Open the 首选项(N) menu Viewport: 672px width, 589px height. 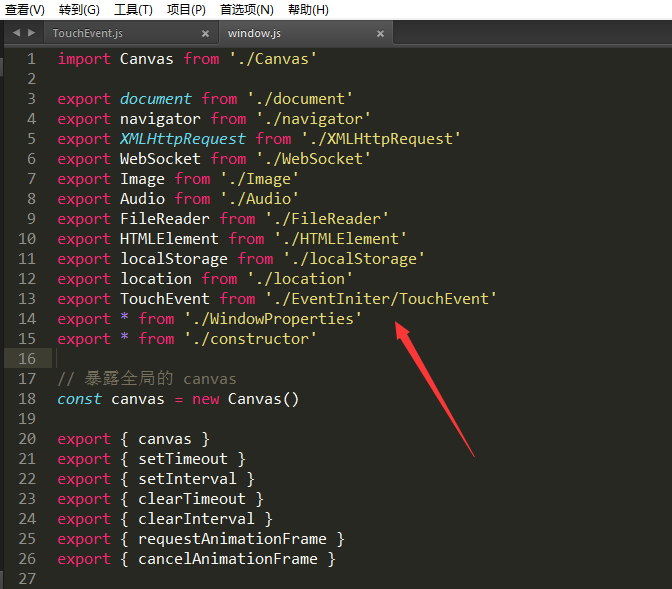pyautogui.click(x=247, y=9)
